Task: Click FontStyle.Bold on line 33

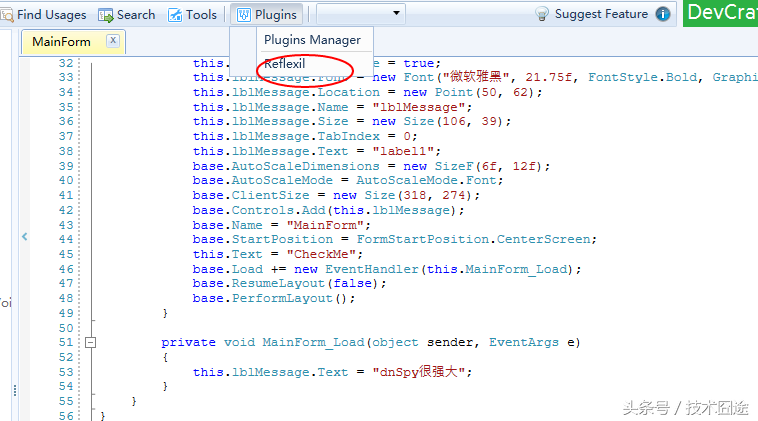Action: tap(644, 78)
